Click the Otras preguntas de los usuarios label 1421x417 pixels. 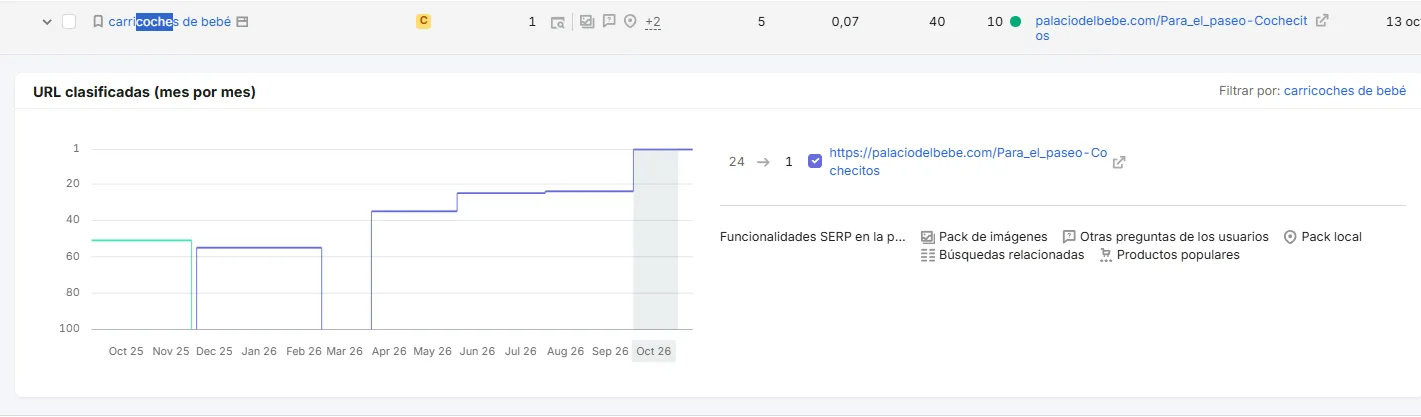tap(1174, 237)
